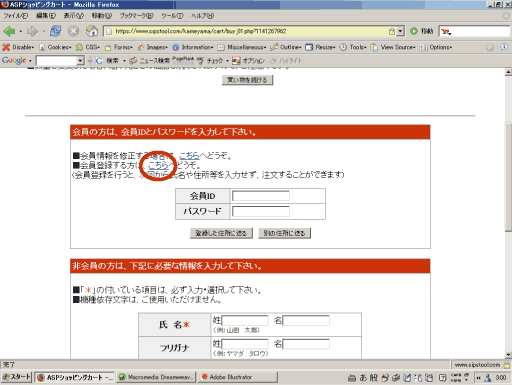512x385 pixels.
Task: Click the 会員ID input field
Action: (x=261, y=196)
